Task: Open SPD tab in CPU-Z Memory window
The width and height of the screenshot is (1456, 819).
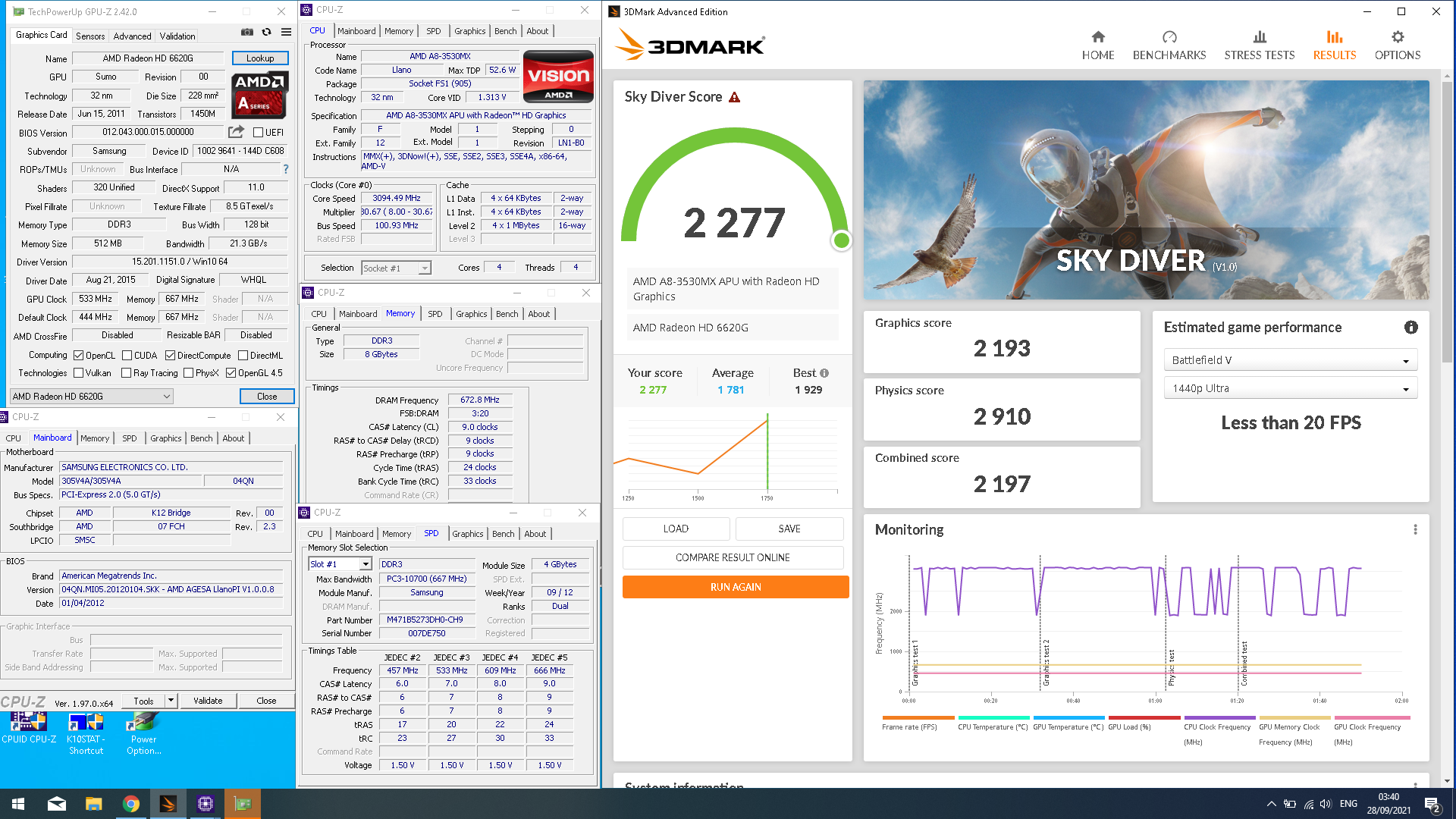Action: 435,314
